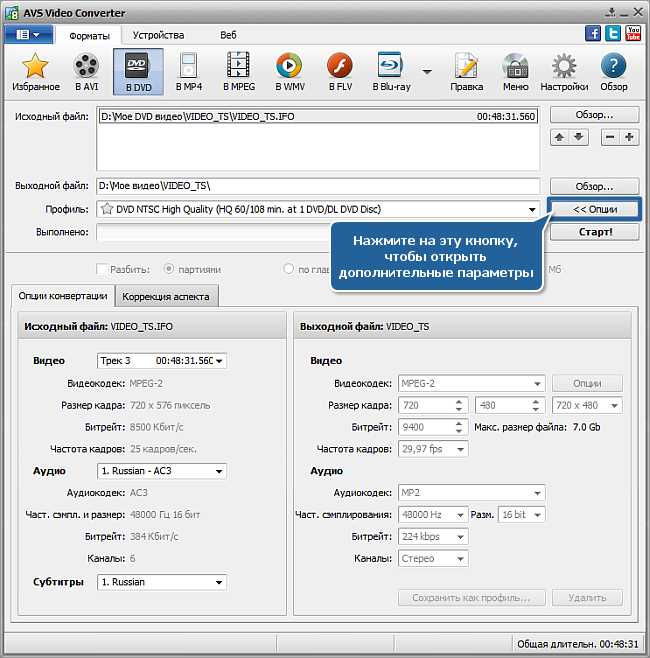650x658 pixels.
Task: Remove source file with minus button
Action: click(610, 137)
